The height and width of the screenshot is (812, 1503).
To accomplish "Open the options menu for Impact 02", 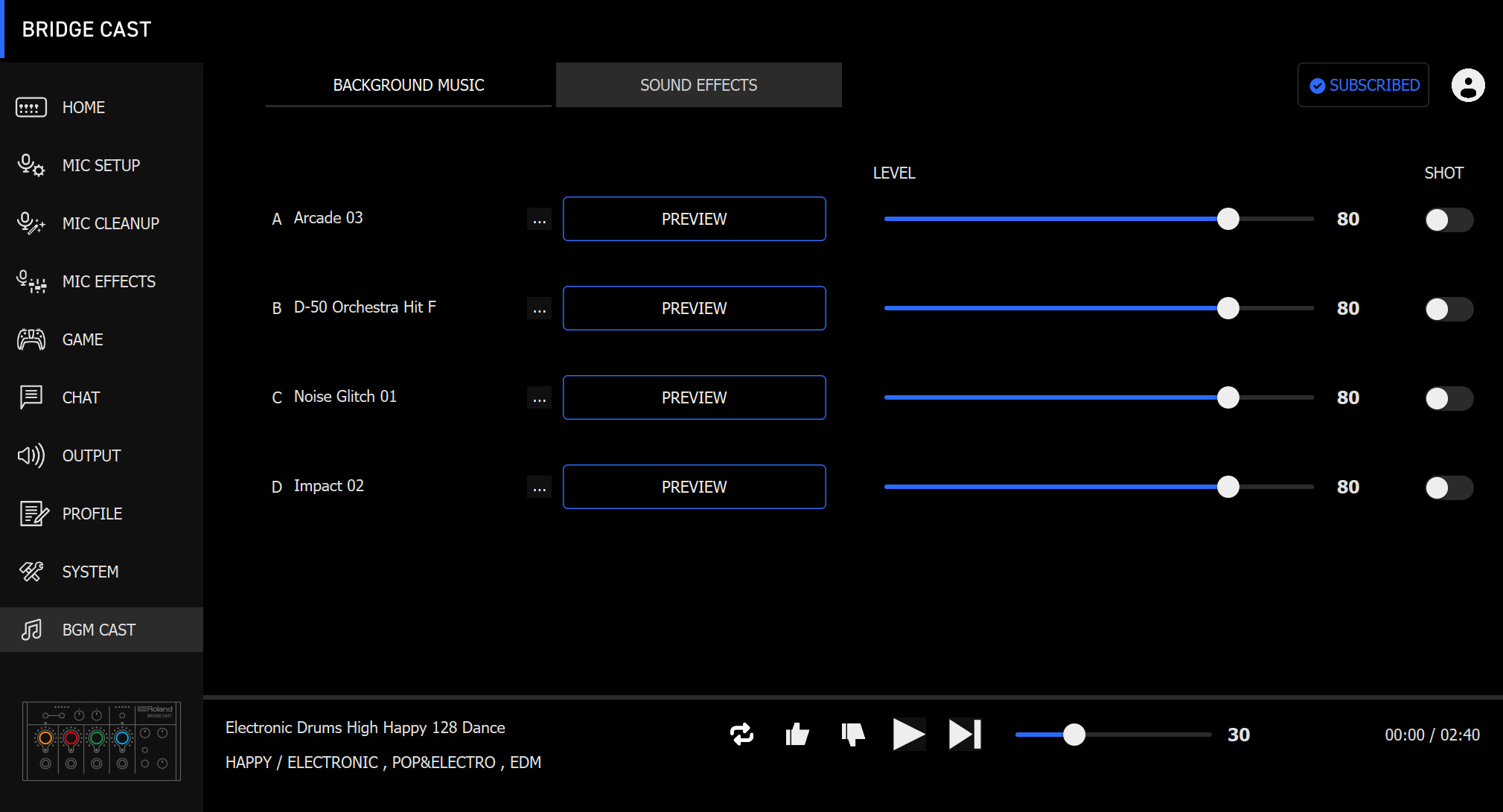I will pyautogui.click(x=540, y=487).
